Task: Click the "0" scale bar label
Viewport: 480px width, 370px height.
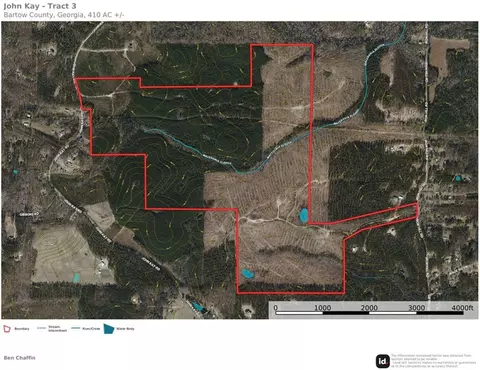Action: point(276,308)
